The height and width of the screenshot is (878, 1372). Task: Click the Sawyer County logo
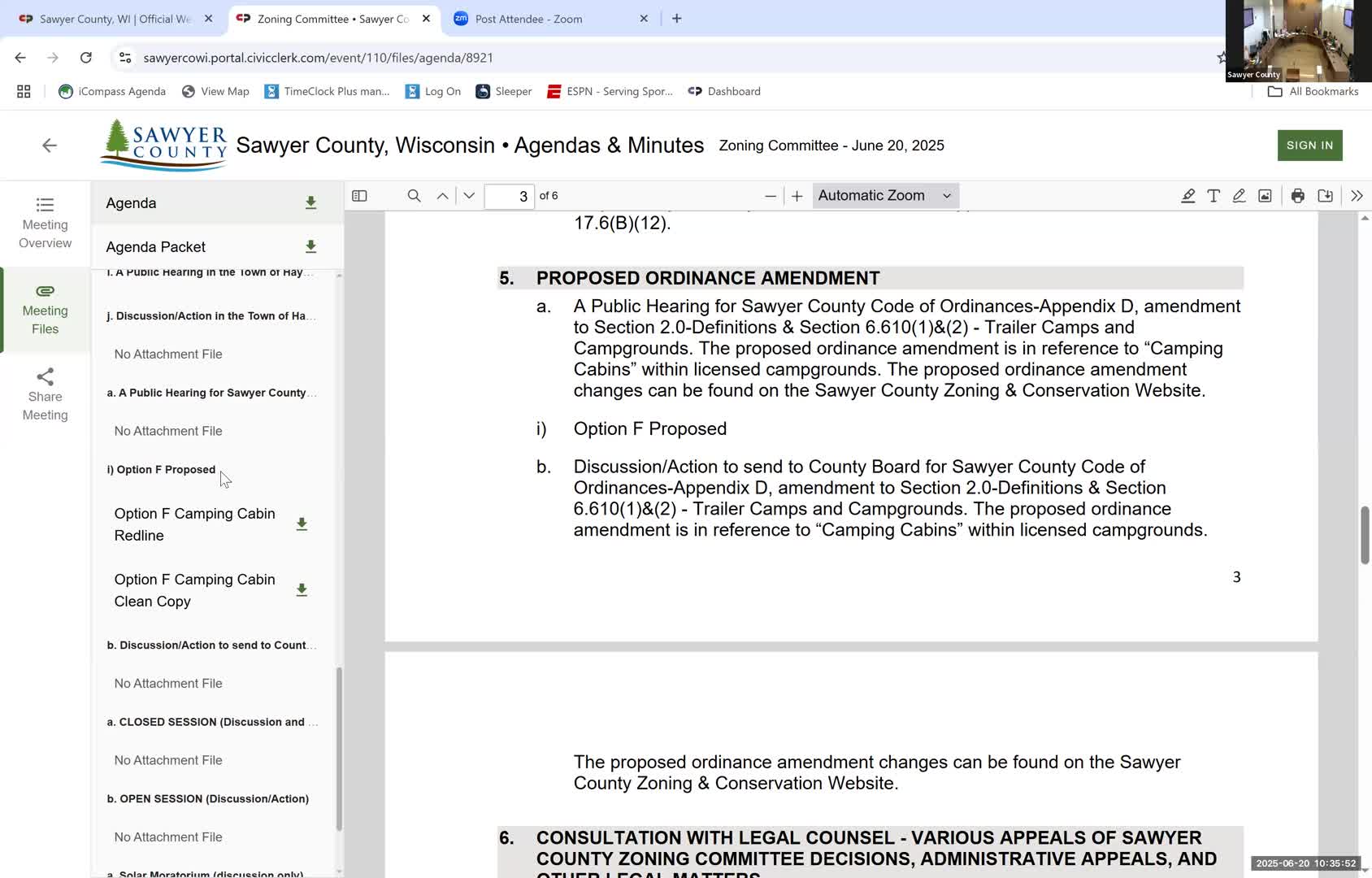(163, 146)
